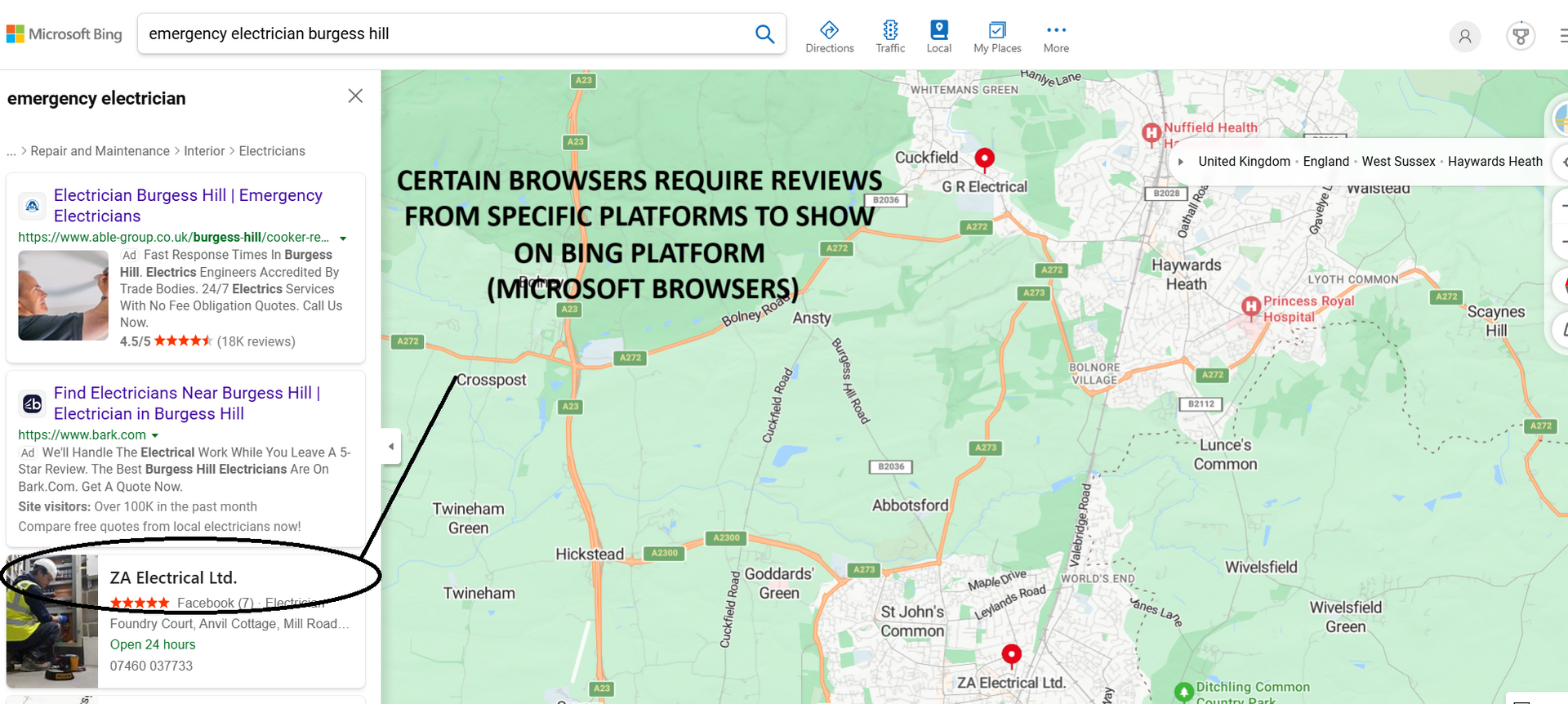Viewport: 1568px width, 704px height.
Task: Open the Local toolbar option
Action: tap(939, 38)
